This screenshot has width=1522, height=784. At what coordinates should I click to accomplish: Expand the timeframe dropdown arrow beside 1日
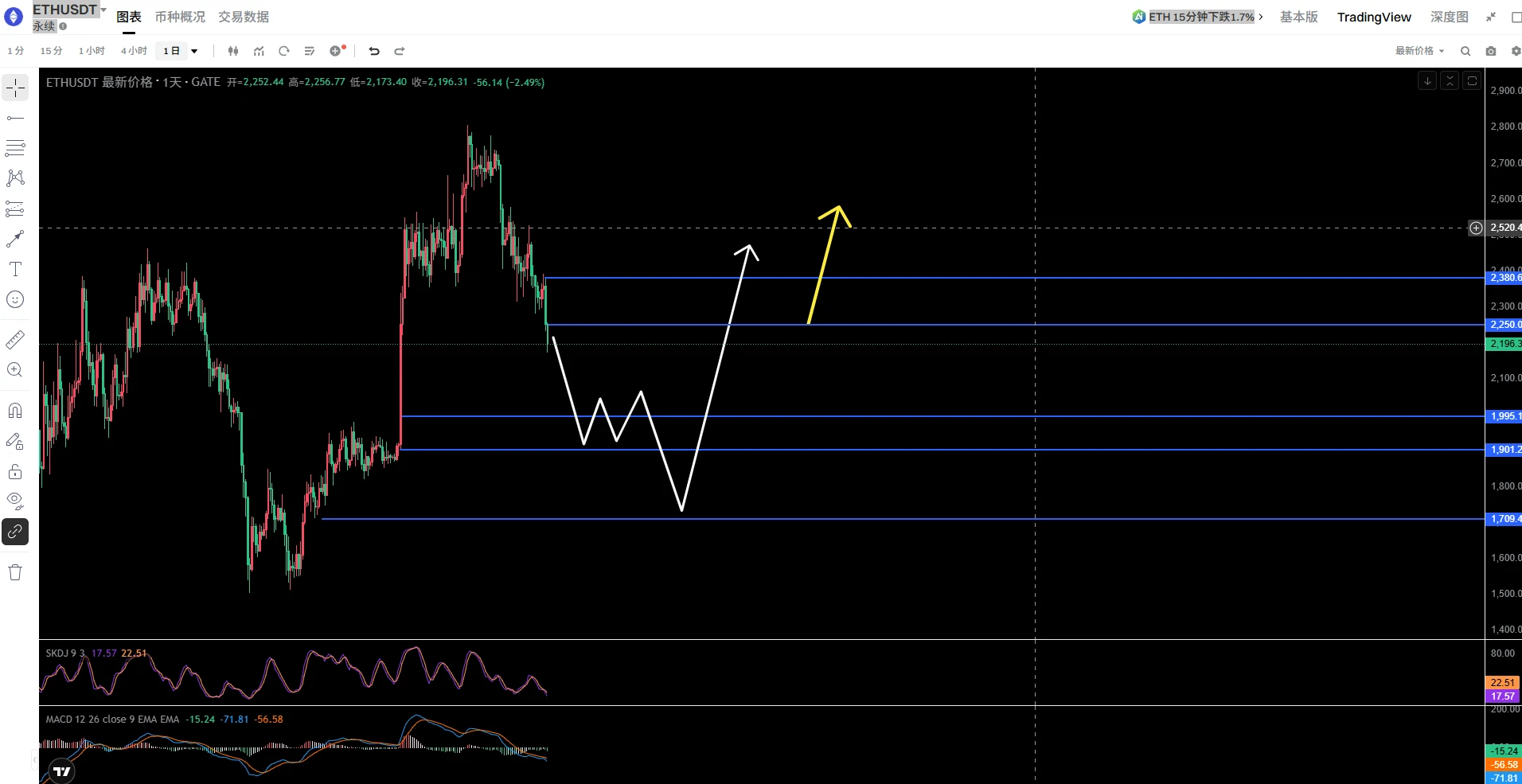point(194,51)
